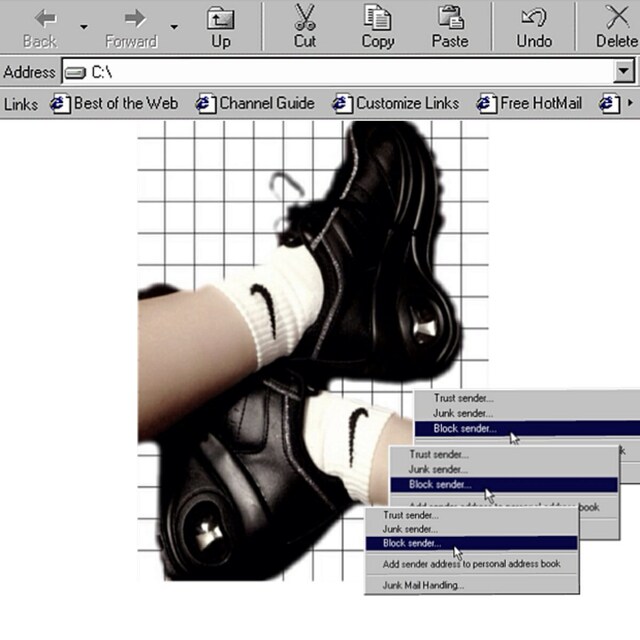Expand the Address bar dropdown list

click(625, 72)
